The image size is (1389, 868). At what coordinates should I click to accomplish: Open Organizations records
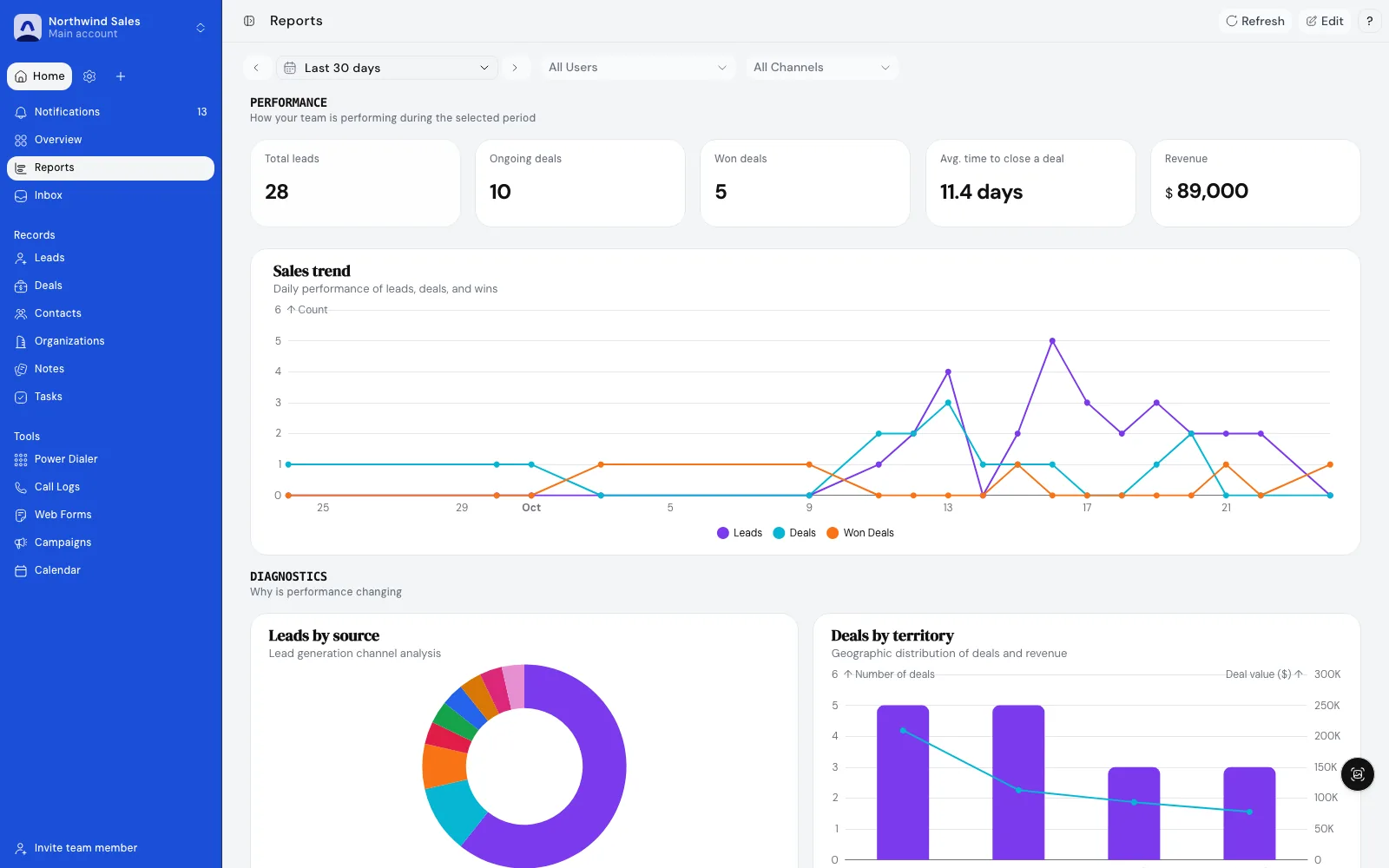point(110,341)
